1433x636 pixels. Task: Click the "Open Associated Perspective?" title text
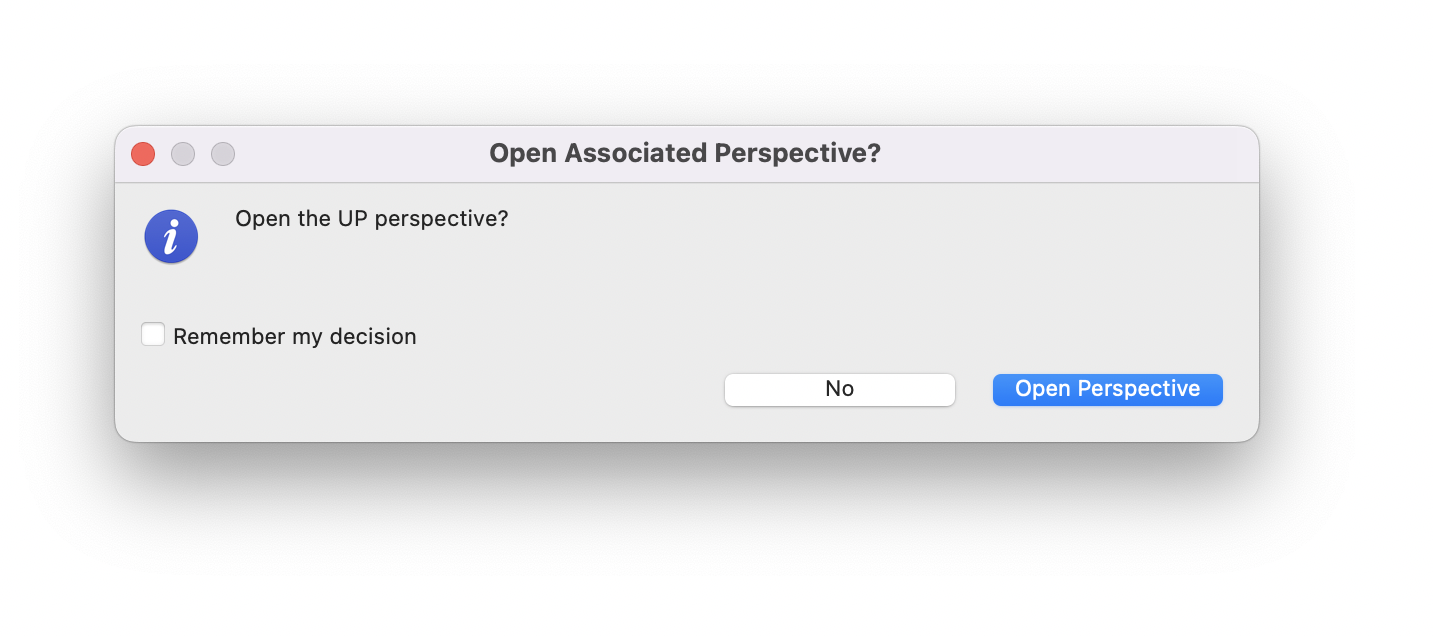pos(685,154)
